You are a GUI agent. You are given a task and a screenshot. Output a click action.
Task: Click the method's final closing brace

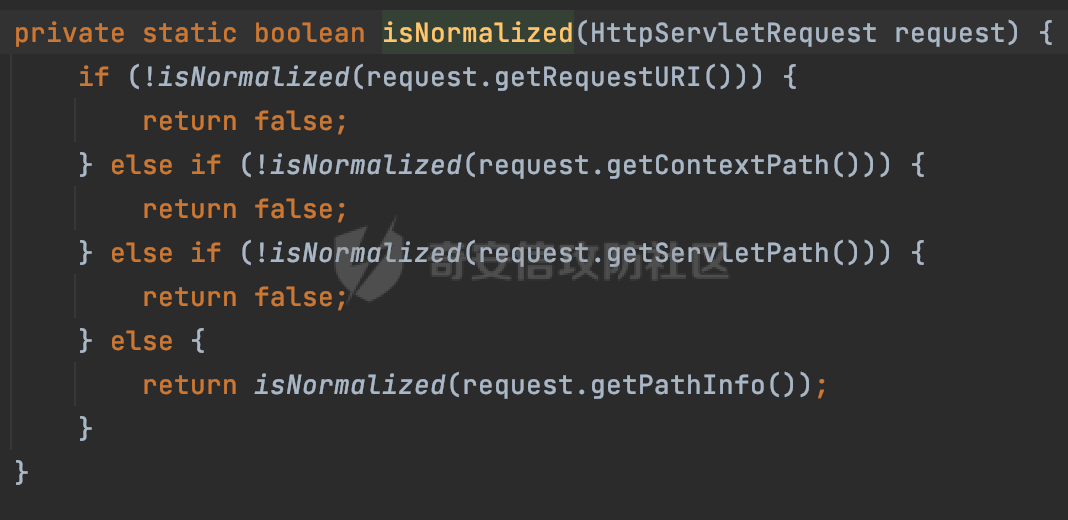(21, 473)
